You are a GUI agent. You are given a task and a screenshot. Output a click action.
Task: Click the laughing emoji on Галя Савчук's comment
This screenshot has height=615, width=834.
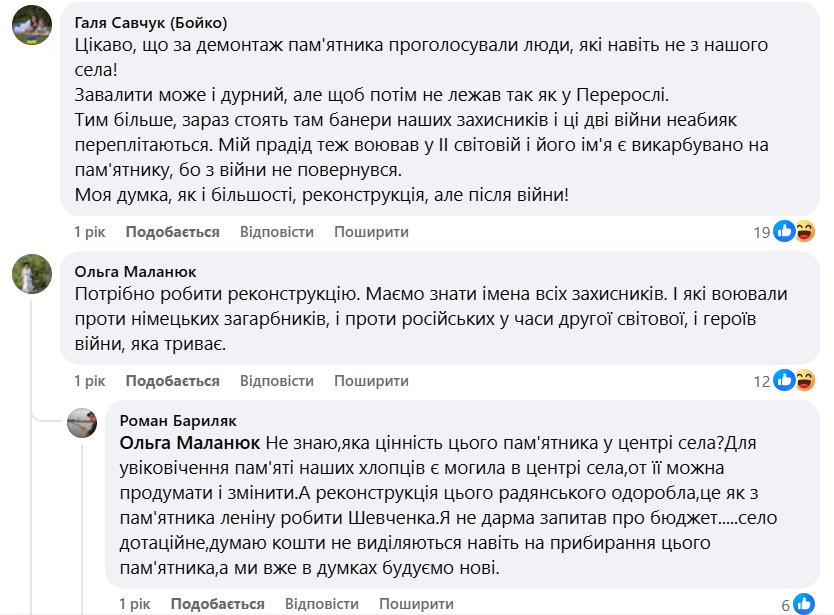coord(804,232)
